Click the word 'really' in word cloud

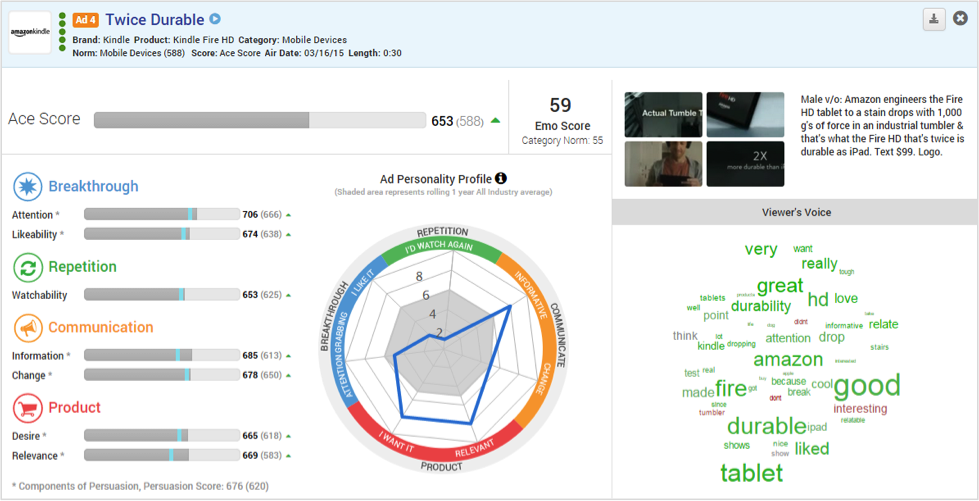click(x=819, y=264)
